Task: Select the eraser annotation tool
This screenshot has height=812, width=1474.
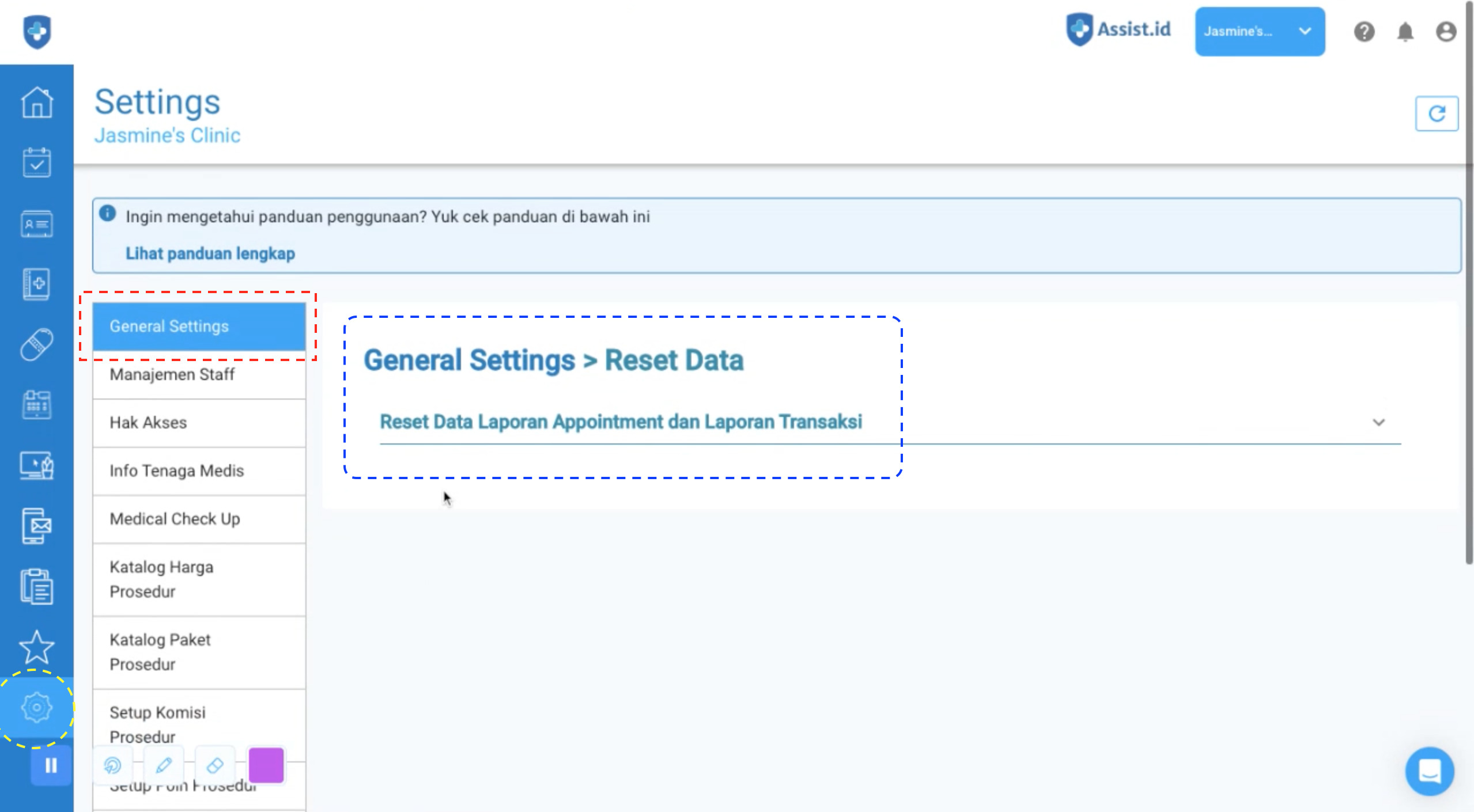Action: pos(215,765)
